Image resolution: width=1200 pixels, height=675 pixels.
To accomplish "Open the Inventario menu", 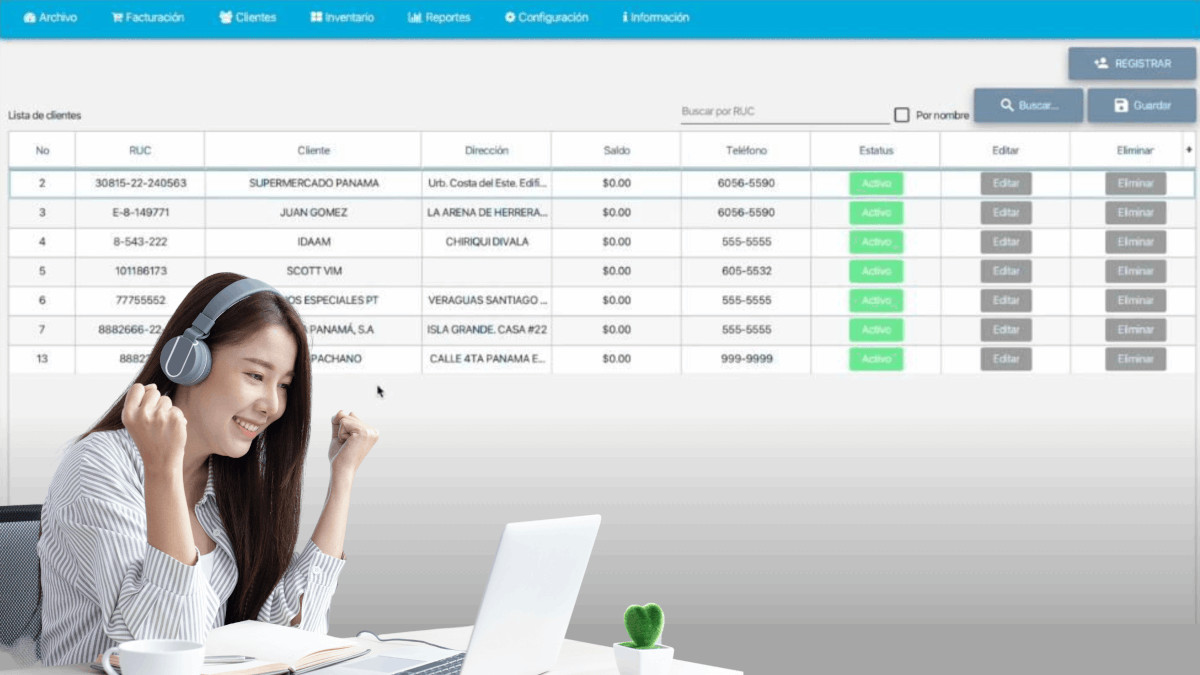I will pyautogui.click(x=342, y=17).
